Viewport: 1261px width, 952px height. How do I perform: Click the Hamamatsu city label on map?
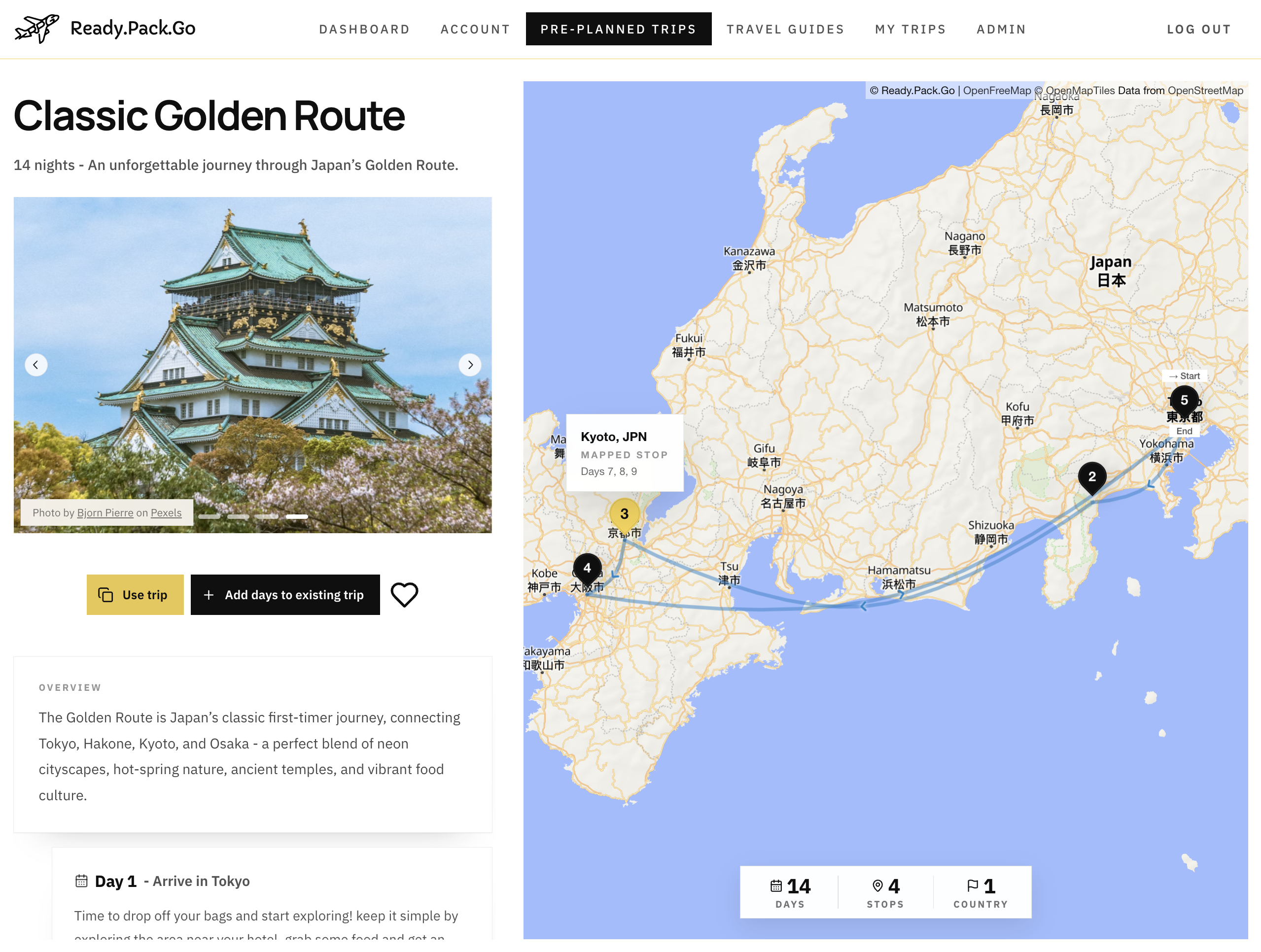click(899, 577)
